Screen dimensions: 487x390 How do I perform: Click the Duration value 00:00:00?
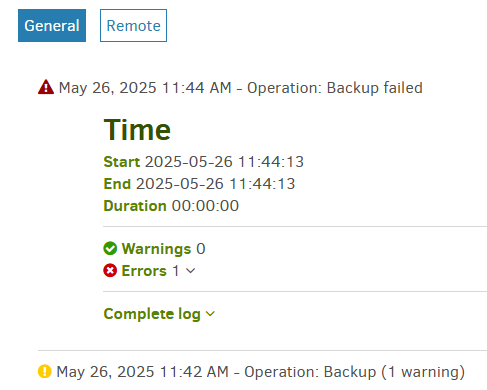click(x=205, y=206)
